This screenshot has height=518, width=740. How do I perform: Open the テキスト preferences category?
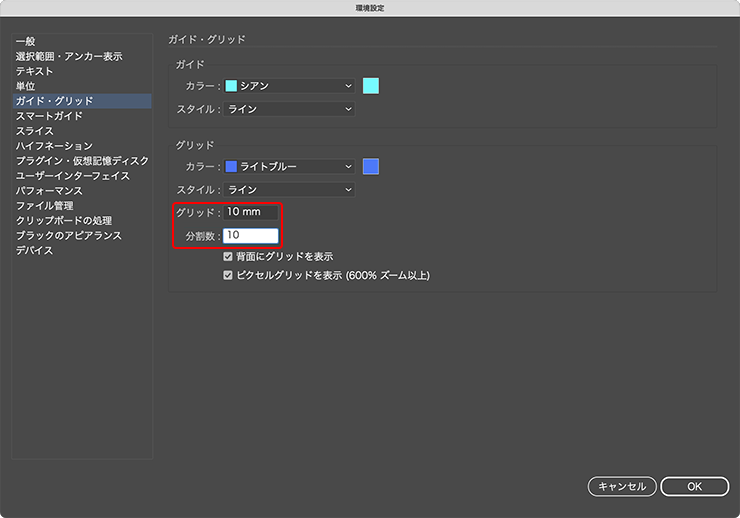coord(35,72)
